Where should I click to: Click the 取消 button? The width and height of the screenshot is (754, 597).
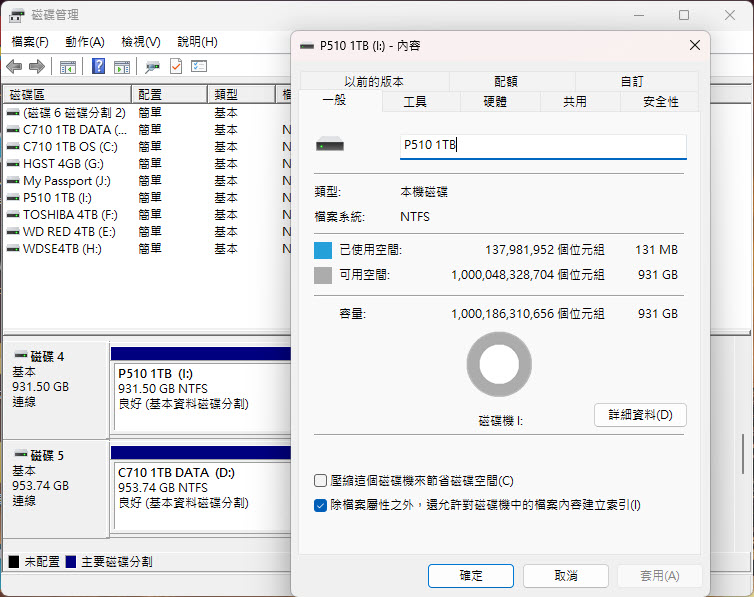566,575
